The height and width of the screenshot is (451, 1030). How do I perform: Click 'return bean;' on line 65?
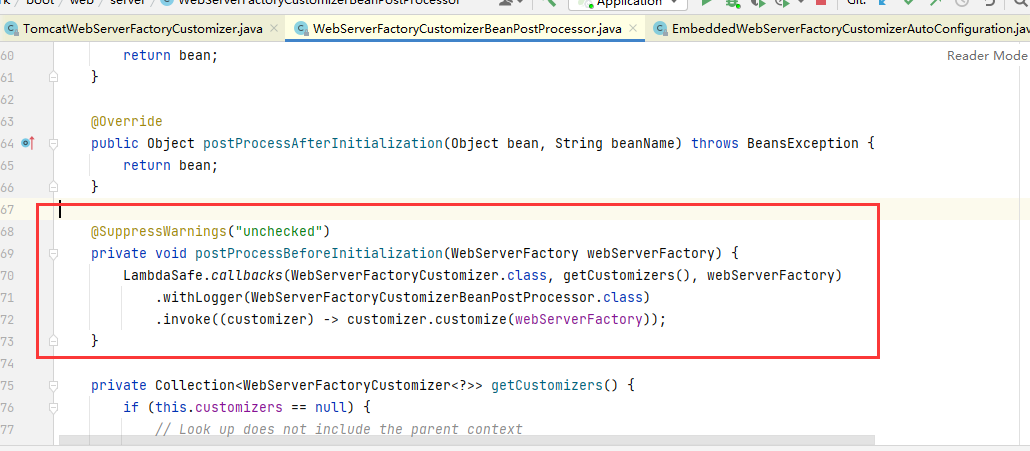[x=170, y=165]
